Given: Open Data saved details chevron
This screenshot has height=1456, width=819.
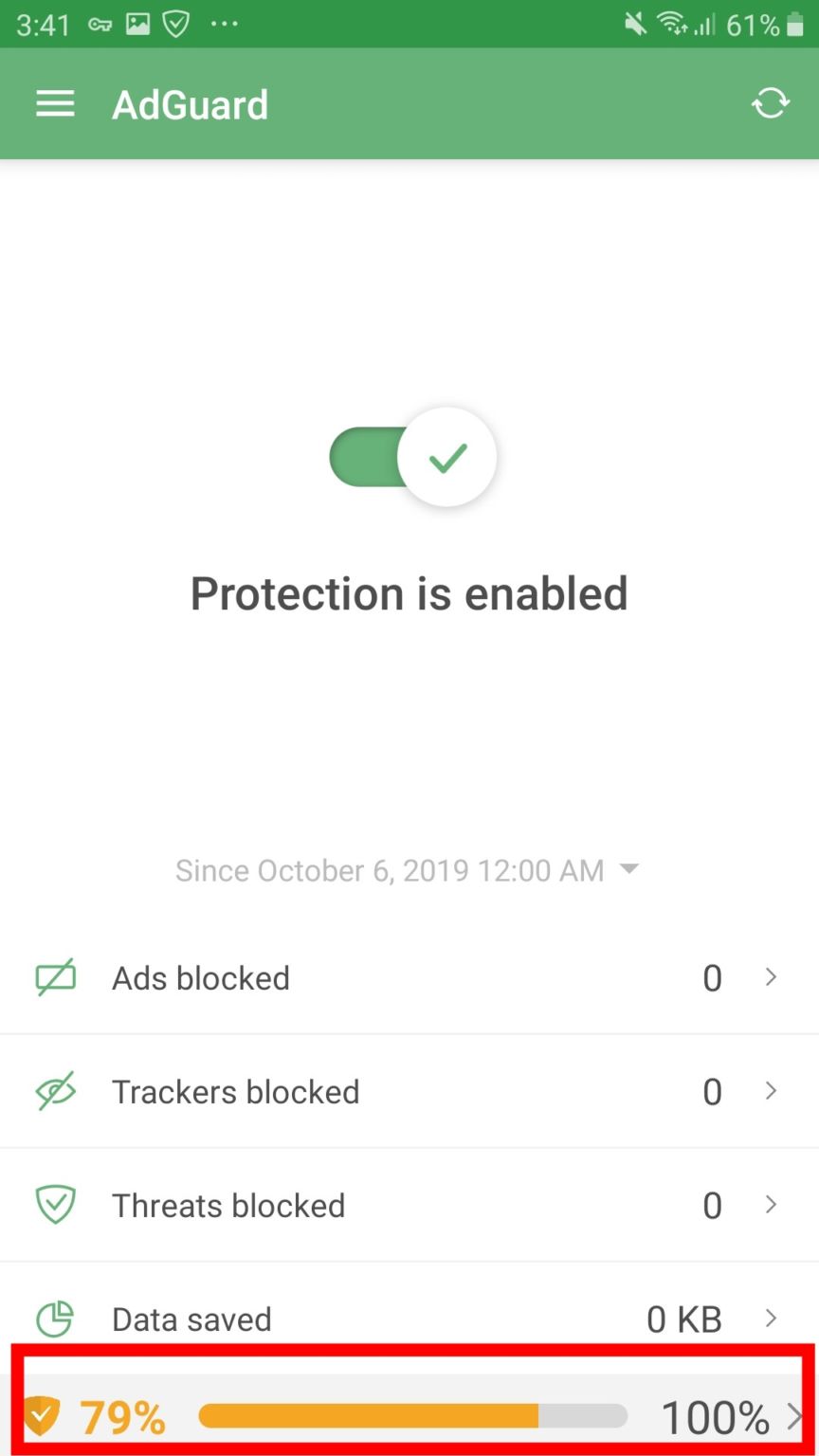Looking at the screenshot, I should coord(771,1319).
